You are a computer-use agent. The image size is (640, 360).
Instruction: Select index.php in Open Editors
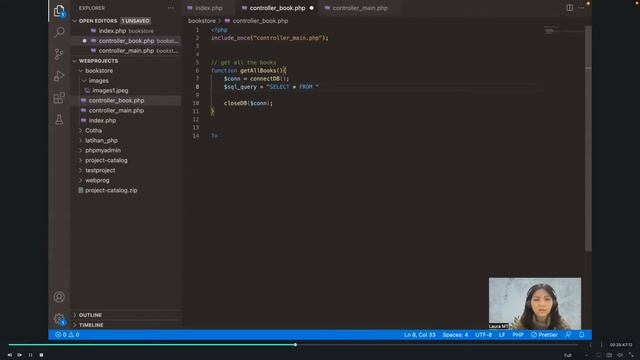pyautogui.click(x=127, y=31)
